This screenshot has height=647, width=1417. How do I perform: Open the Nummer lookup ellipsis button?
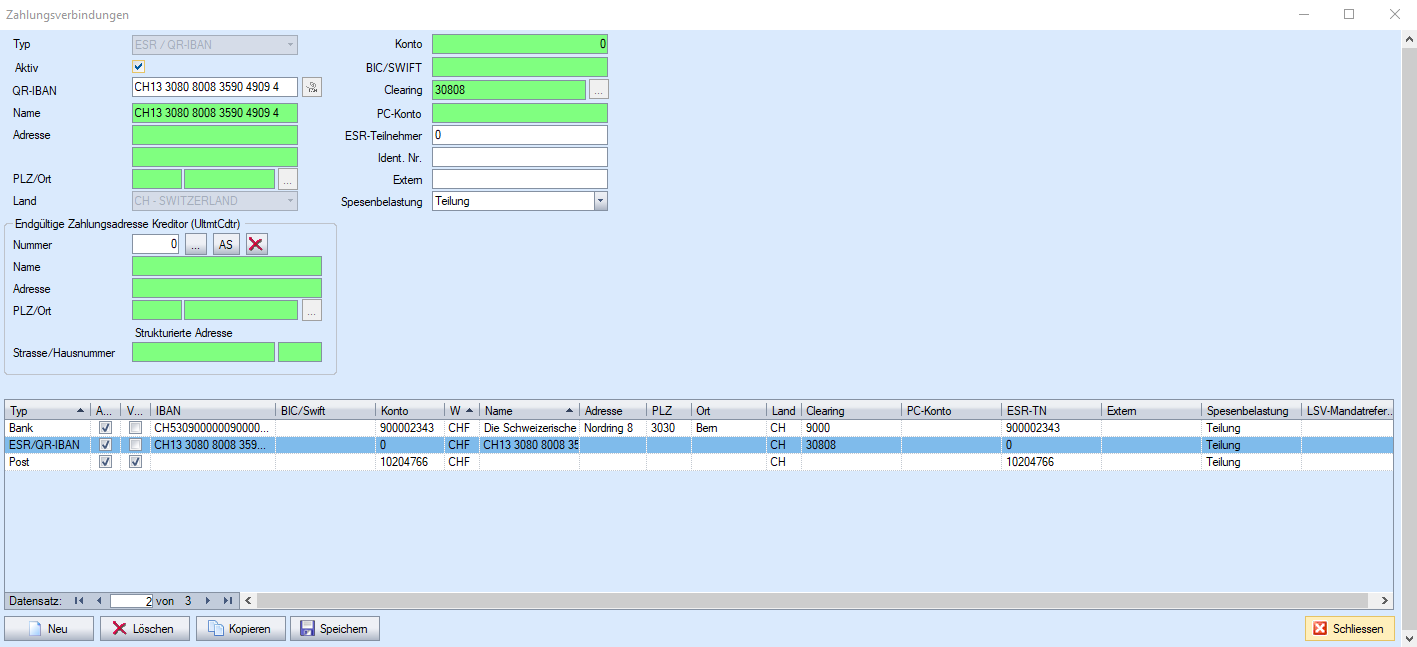pos(196,245)
